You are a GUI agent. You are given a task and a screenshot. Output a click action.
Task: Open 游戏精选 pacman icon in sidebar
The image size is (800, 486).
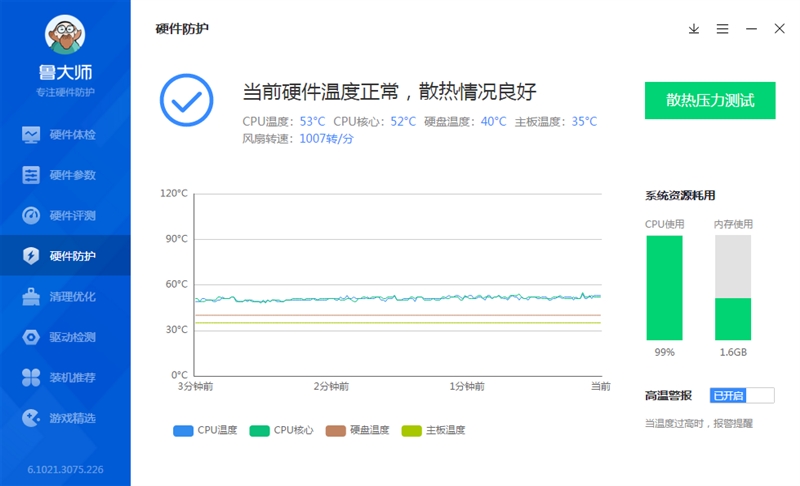click(x=31, y=418)
